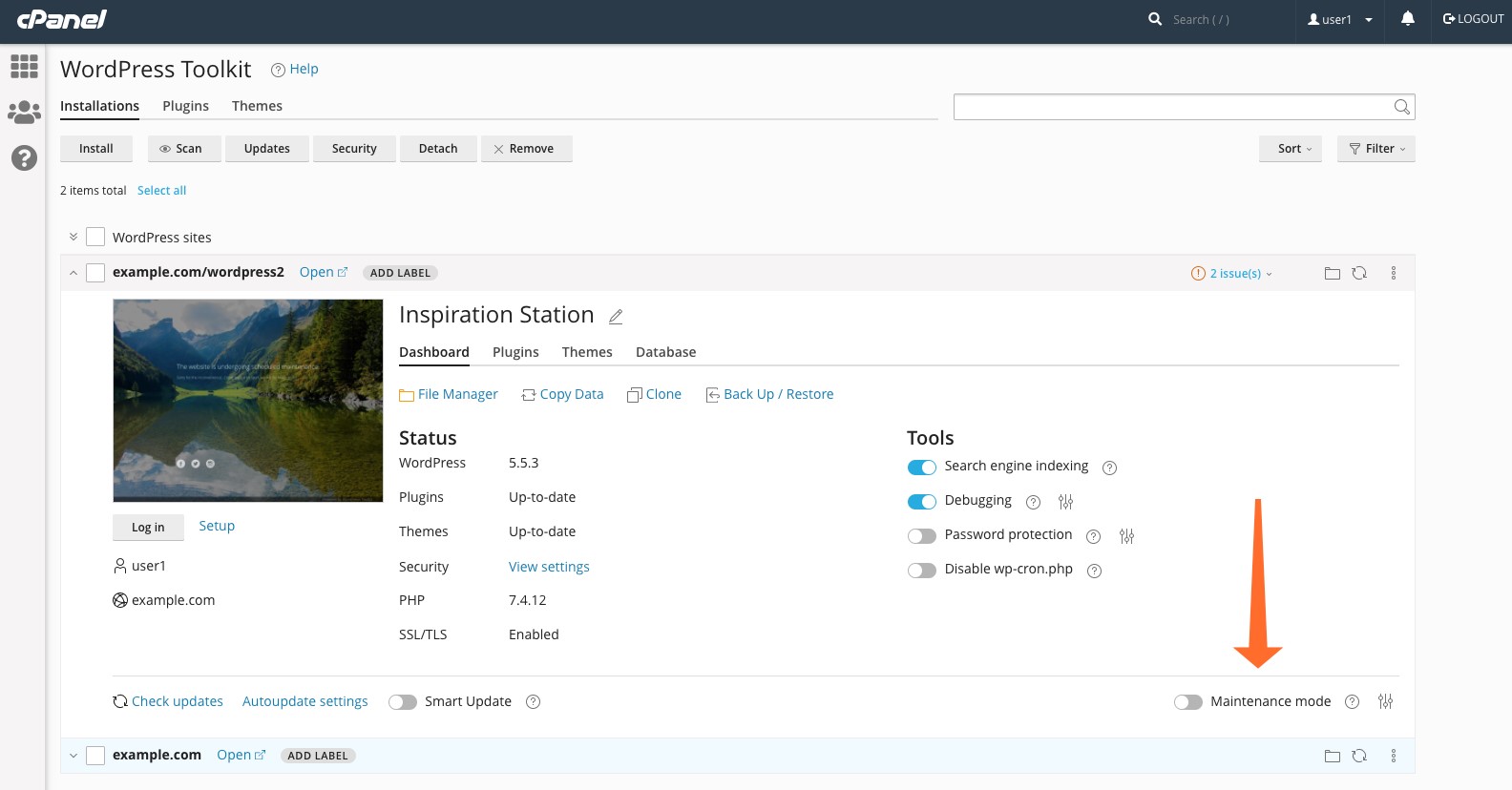Expand the Sort dropdown
The width and height of the screenshot is (1512, 790).
pyautogui.click(x=1291, y=149)
